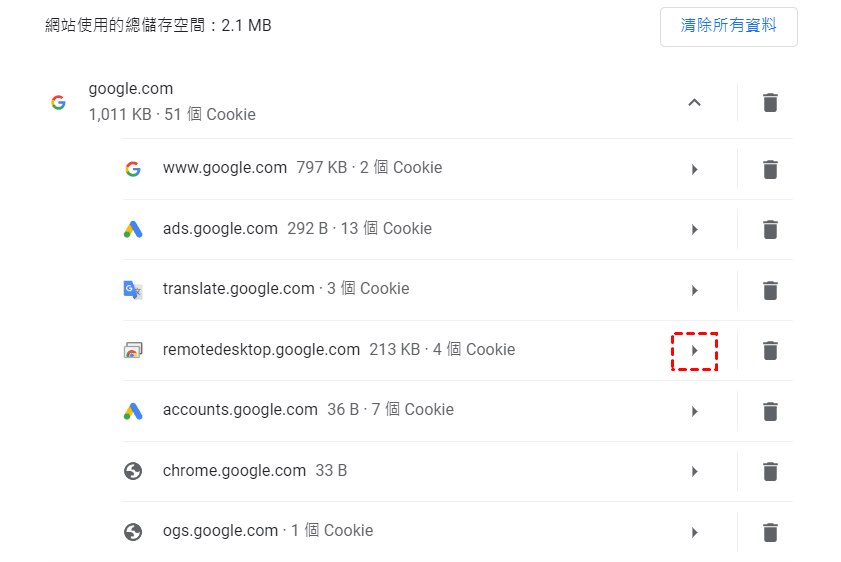Show accounts.google.com details arrow
This screenshot has height=562, width=841.
point(695,411)
